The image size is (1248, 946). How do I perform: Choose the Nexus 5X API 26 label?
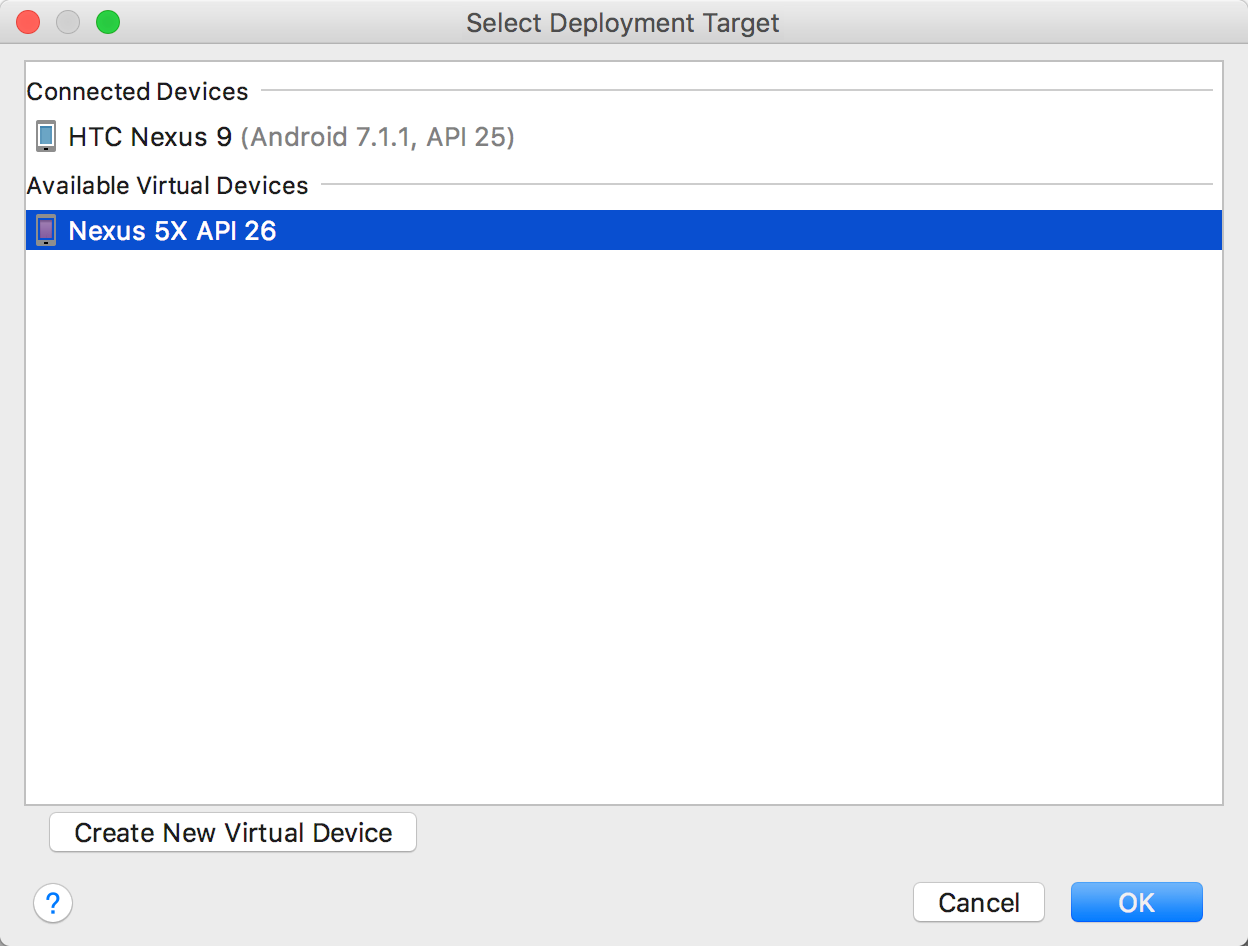pos(172,231)
